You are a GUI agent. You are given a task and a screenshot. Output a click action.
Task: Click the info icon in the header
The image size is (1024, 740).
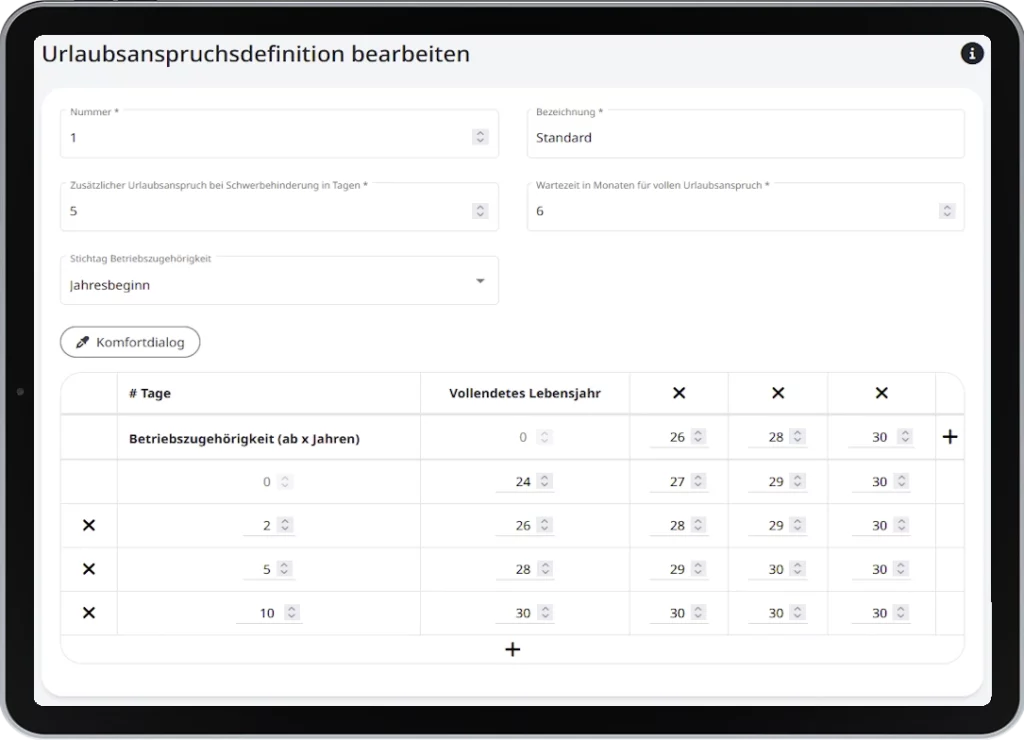click(x=971, y=54)
